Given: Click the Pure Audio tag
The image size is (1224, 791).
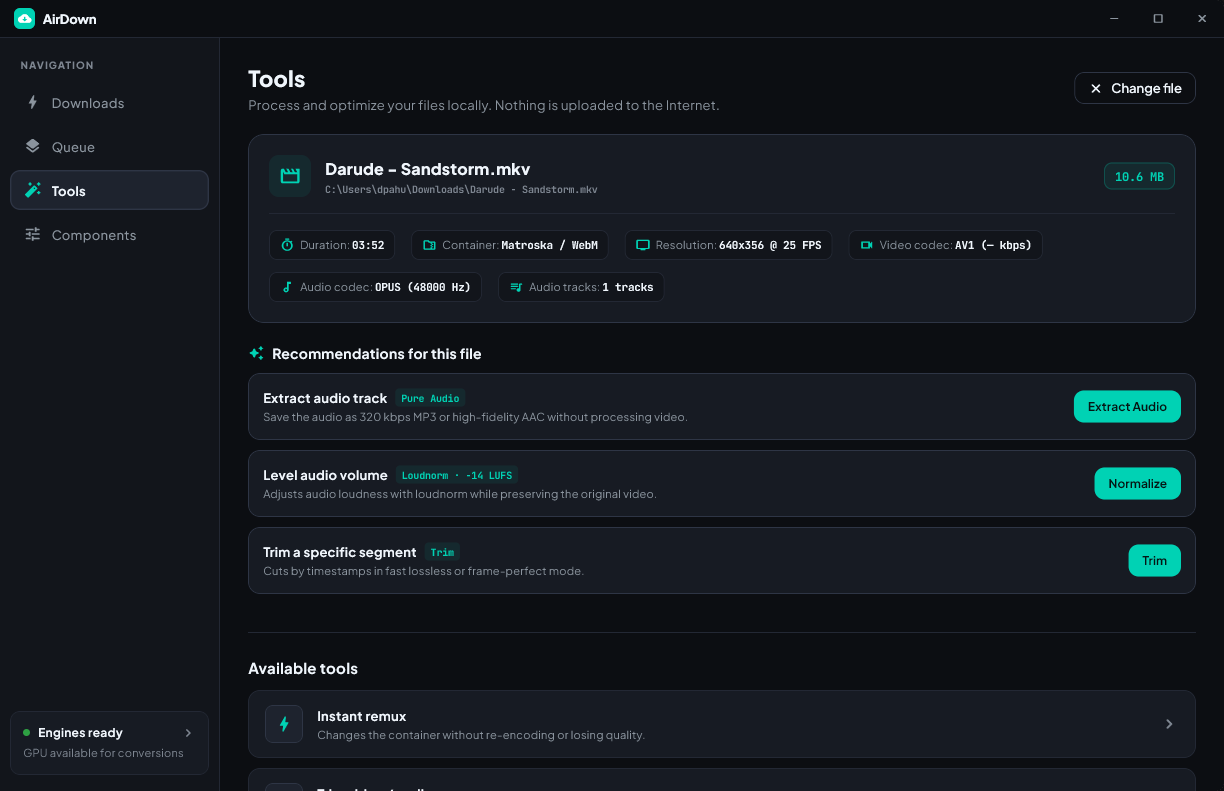Looking at the screenshot, I should point(430,398).
